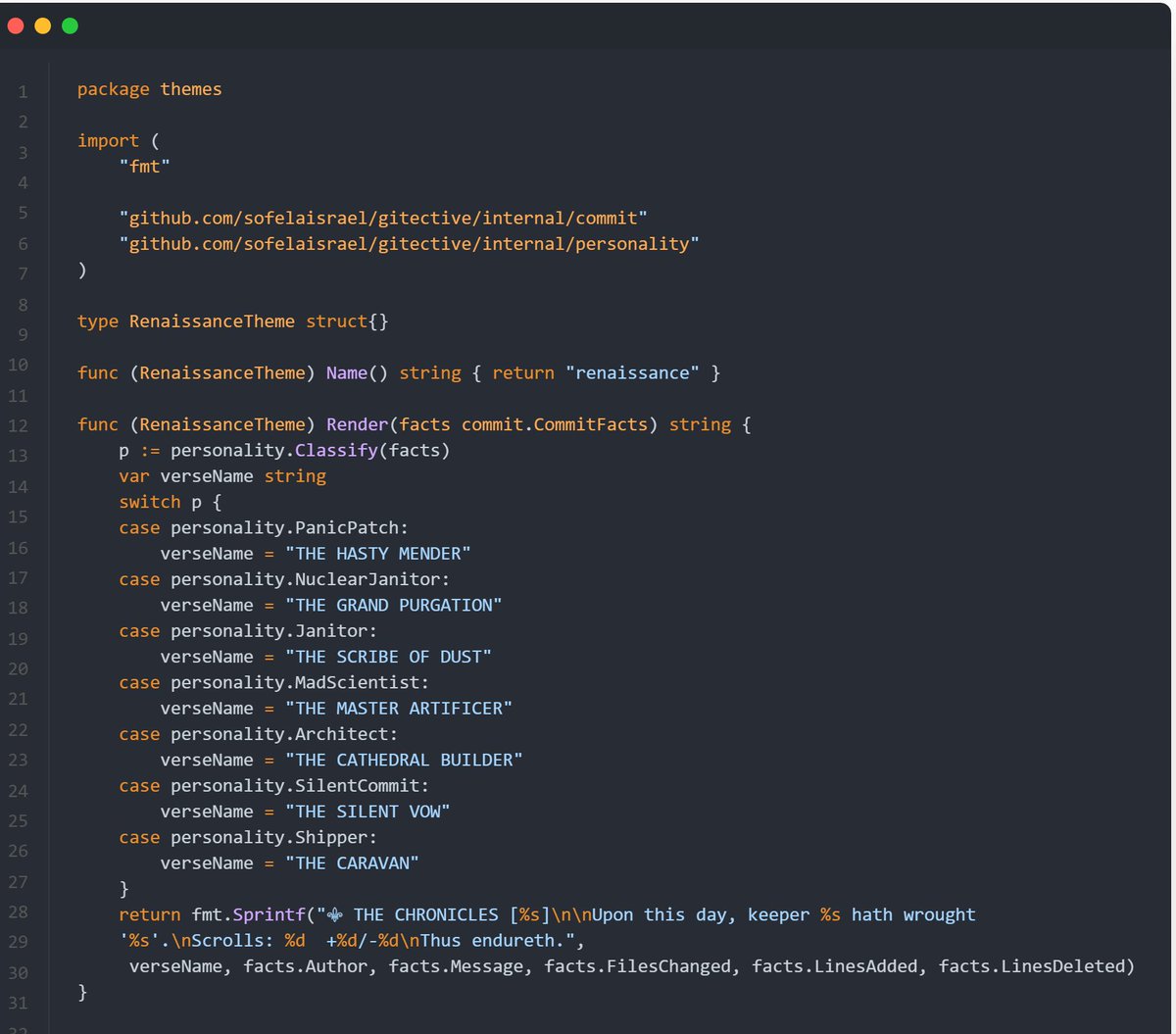Click the Render function name
The width and height of the screenshot is (1176, 1034).
tap(358, 424)
